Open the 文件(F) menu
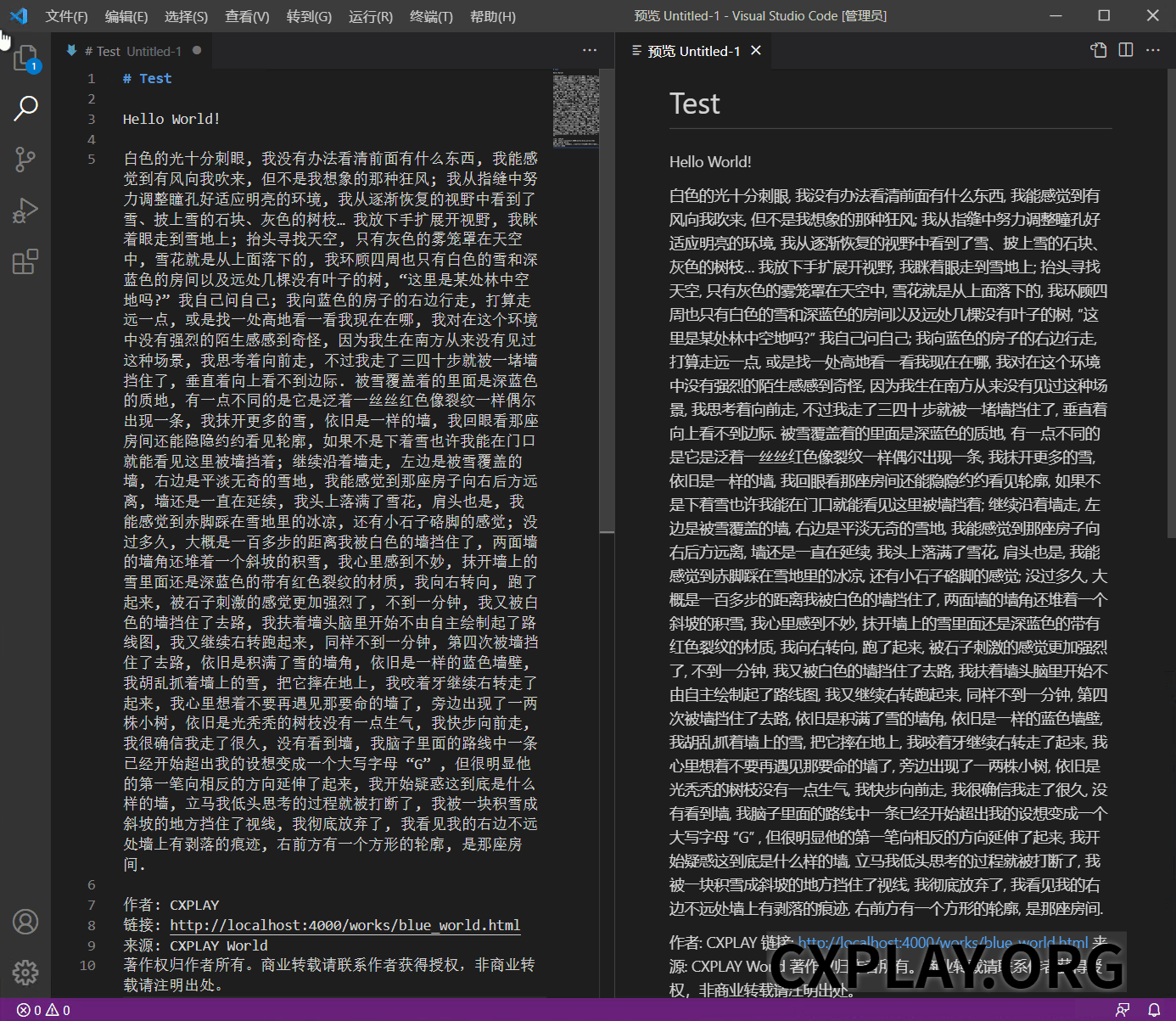 point(66,16)
